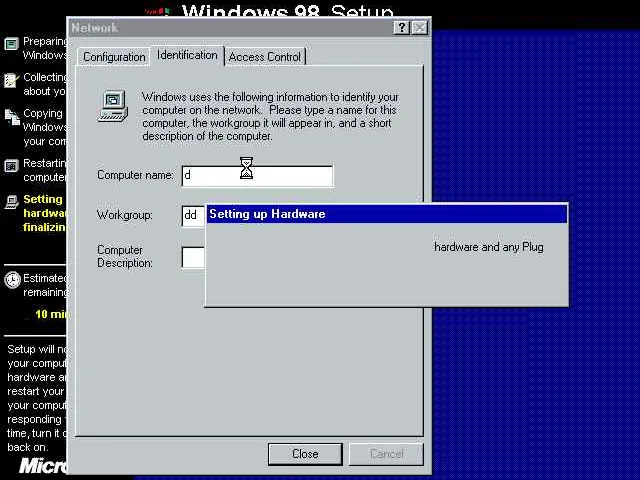Click the 'Windows 98 Setup' heading

(287, 11)
